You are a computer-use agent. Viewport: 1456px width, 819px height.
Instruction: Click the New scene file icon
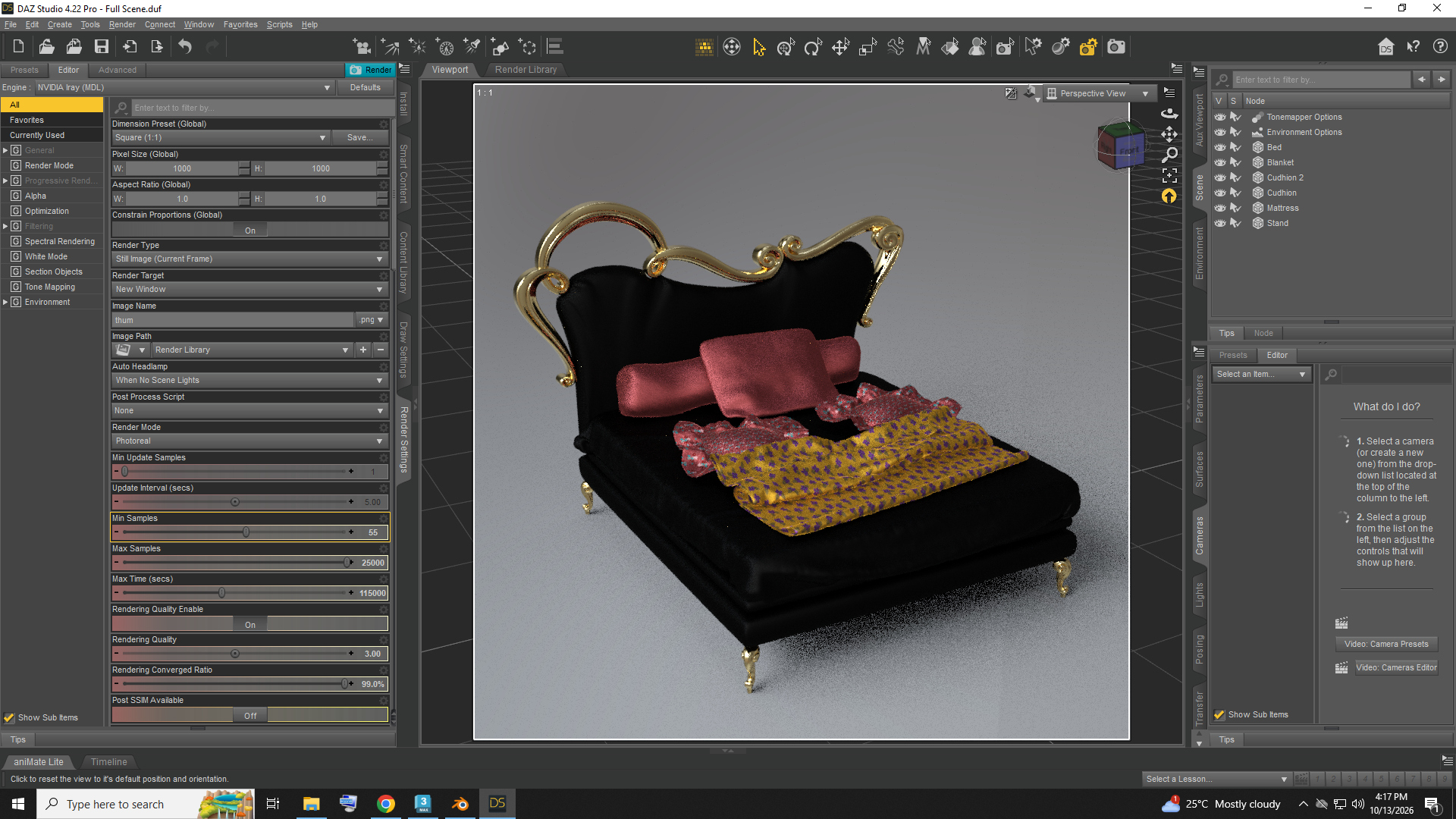coord(18,47)
